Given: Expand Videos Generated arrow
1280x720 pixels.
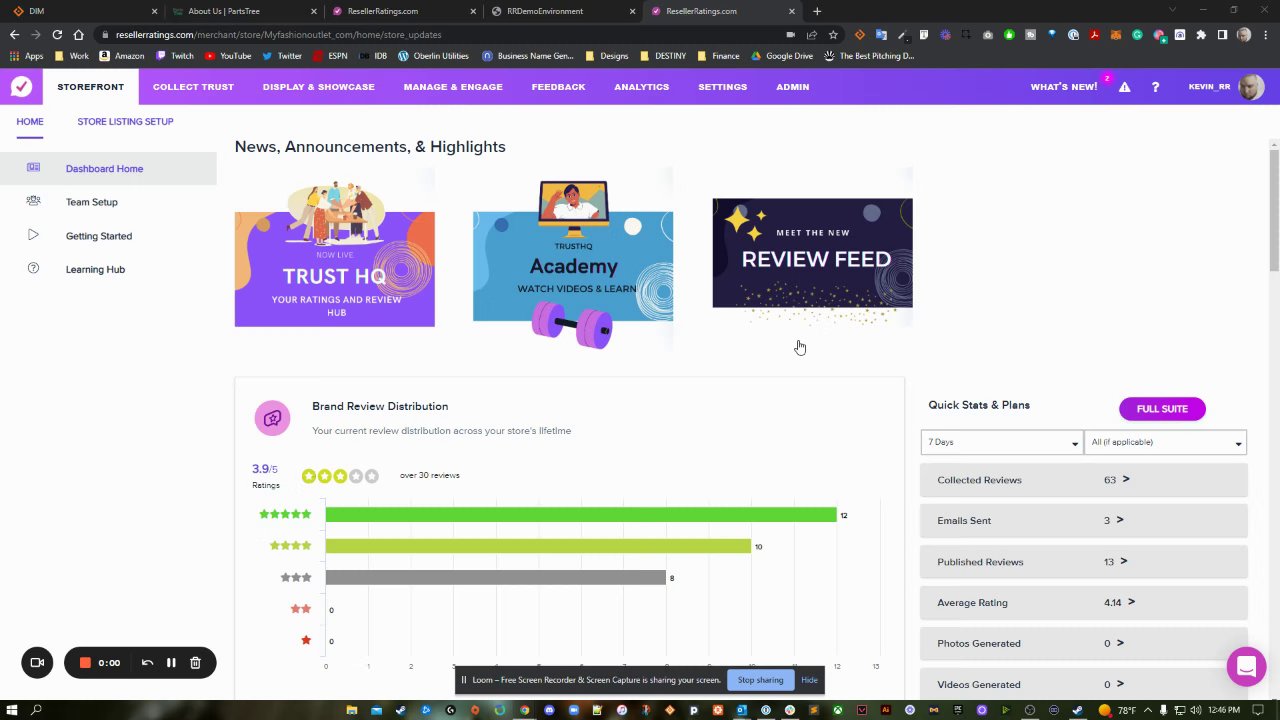Looking at the screenshot, I should (1120, 684).
